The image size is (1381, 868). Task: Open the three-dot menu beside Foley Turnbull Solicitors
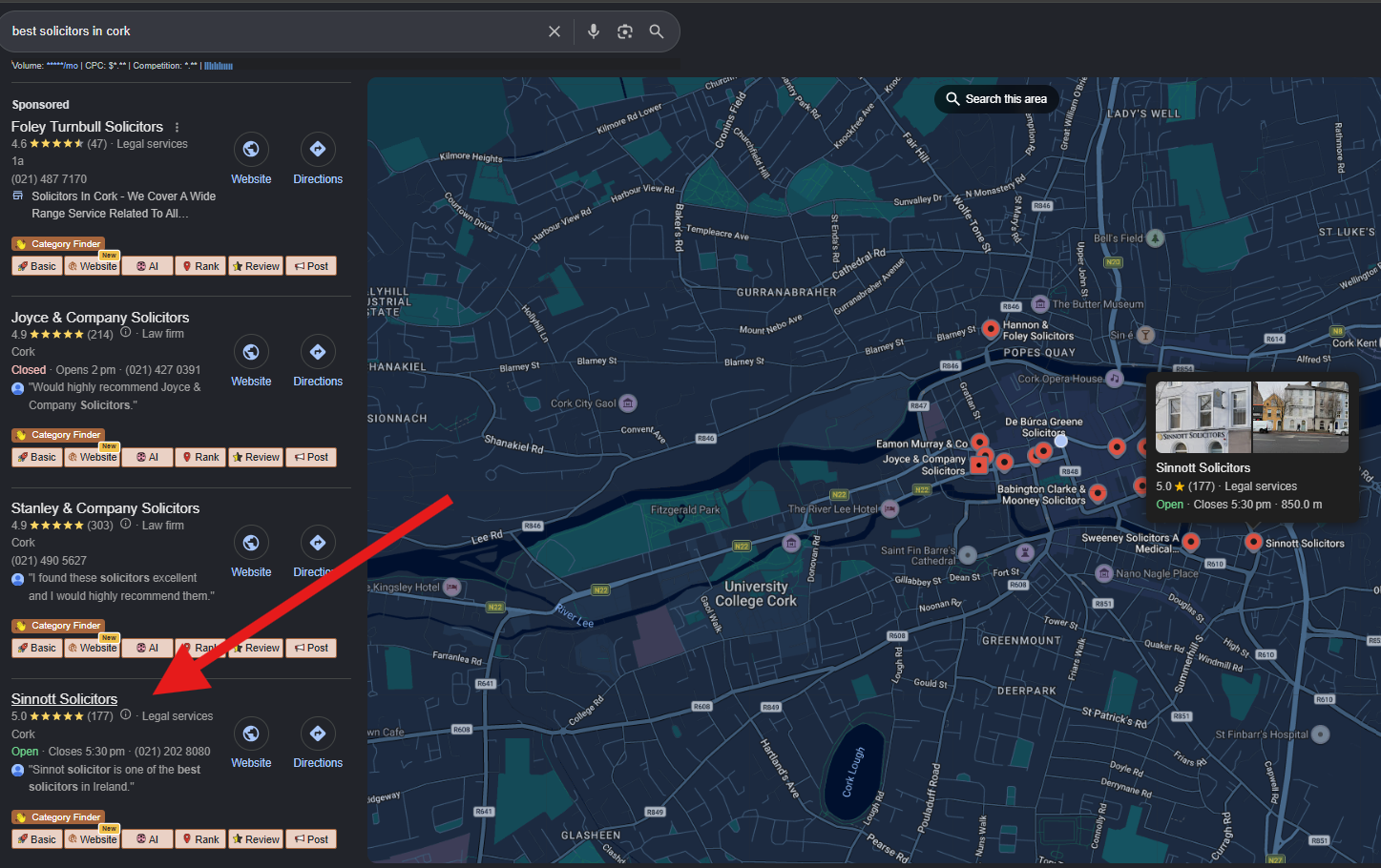[x=177, y=127]
